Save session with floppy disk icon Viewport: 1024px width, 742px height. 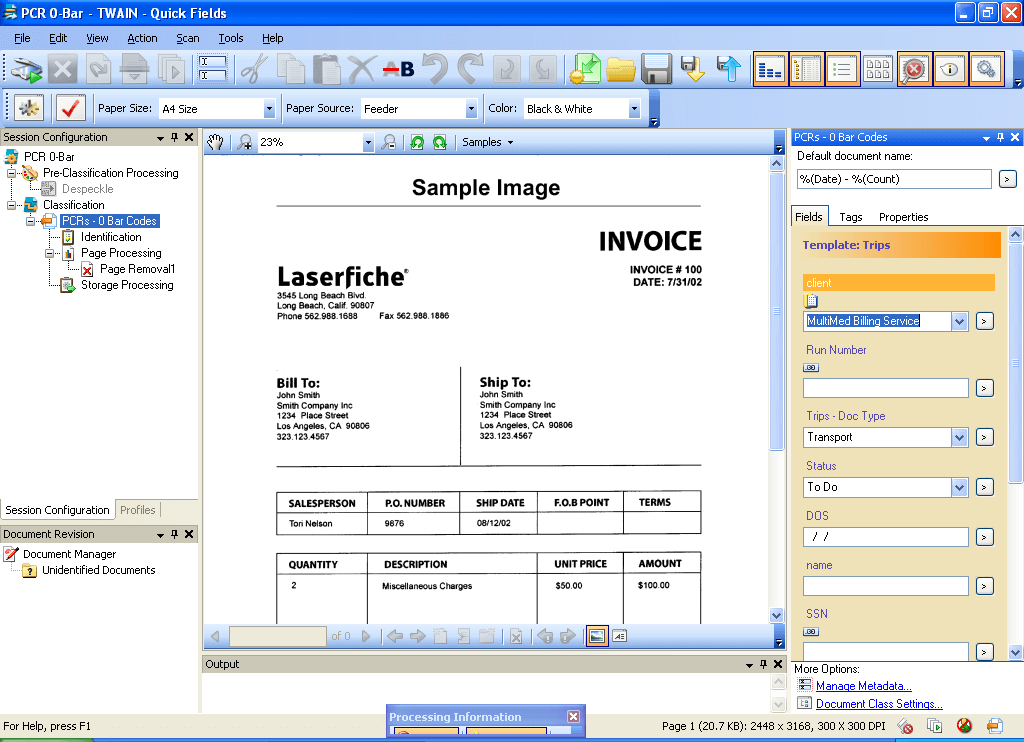tap(656, 69)
